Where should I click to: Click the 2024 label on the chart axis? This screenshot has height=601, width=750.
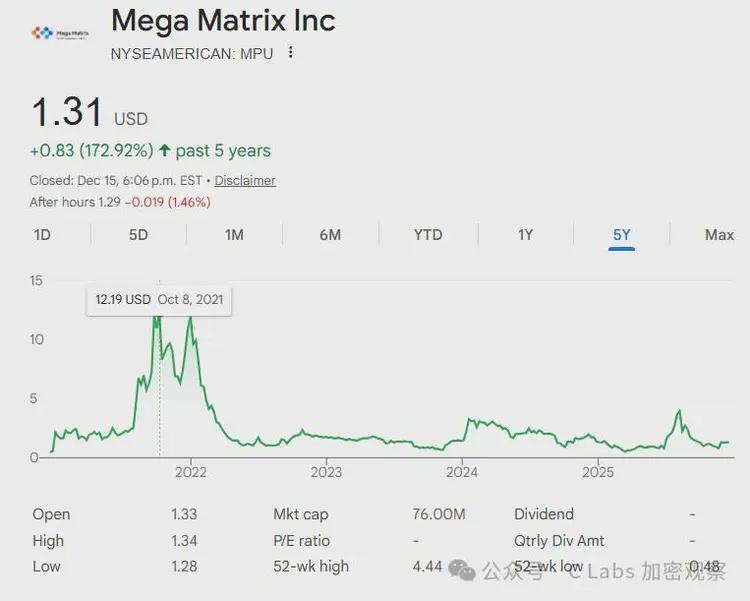461,473
